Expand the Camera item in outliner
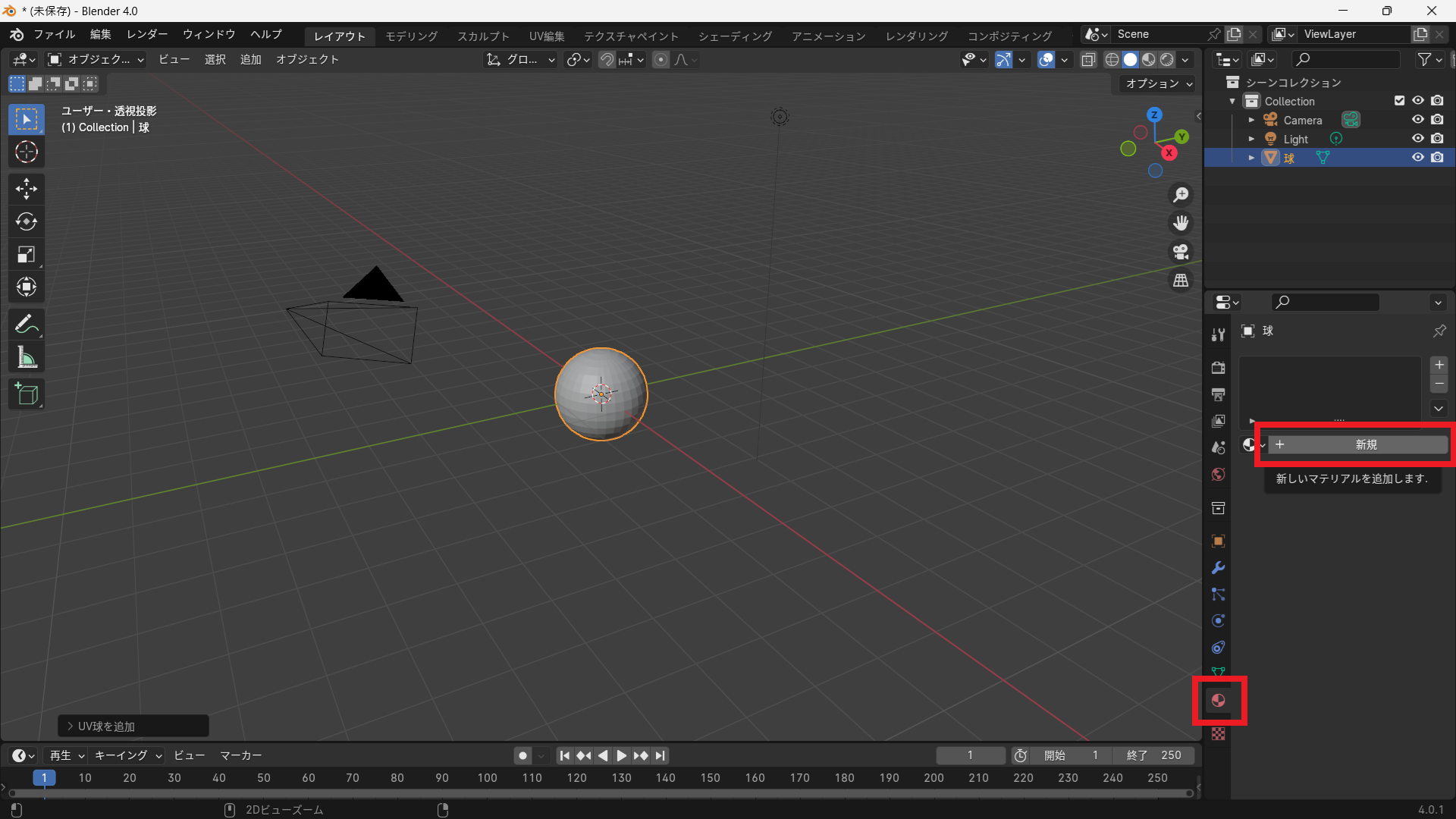1456x819 pixels. click(1251, 120)
